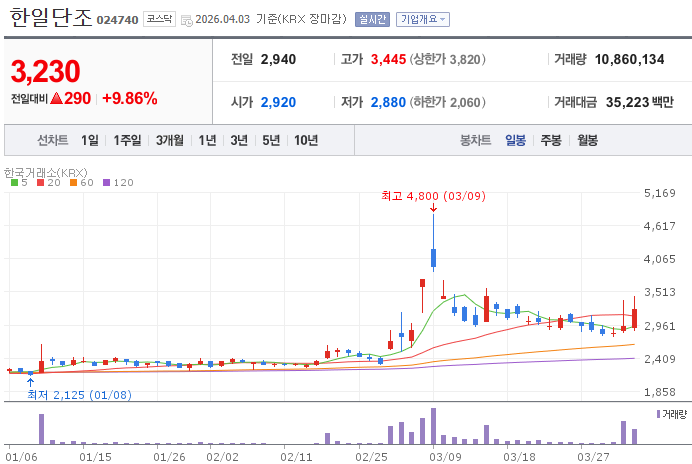Image resolution: width=692 pixels, height=464 pixels.
Task: Click the 2,961 price axis label
Action: coord(659,326)
